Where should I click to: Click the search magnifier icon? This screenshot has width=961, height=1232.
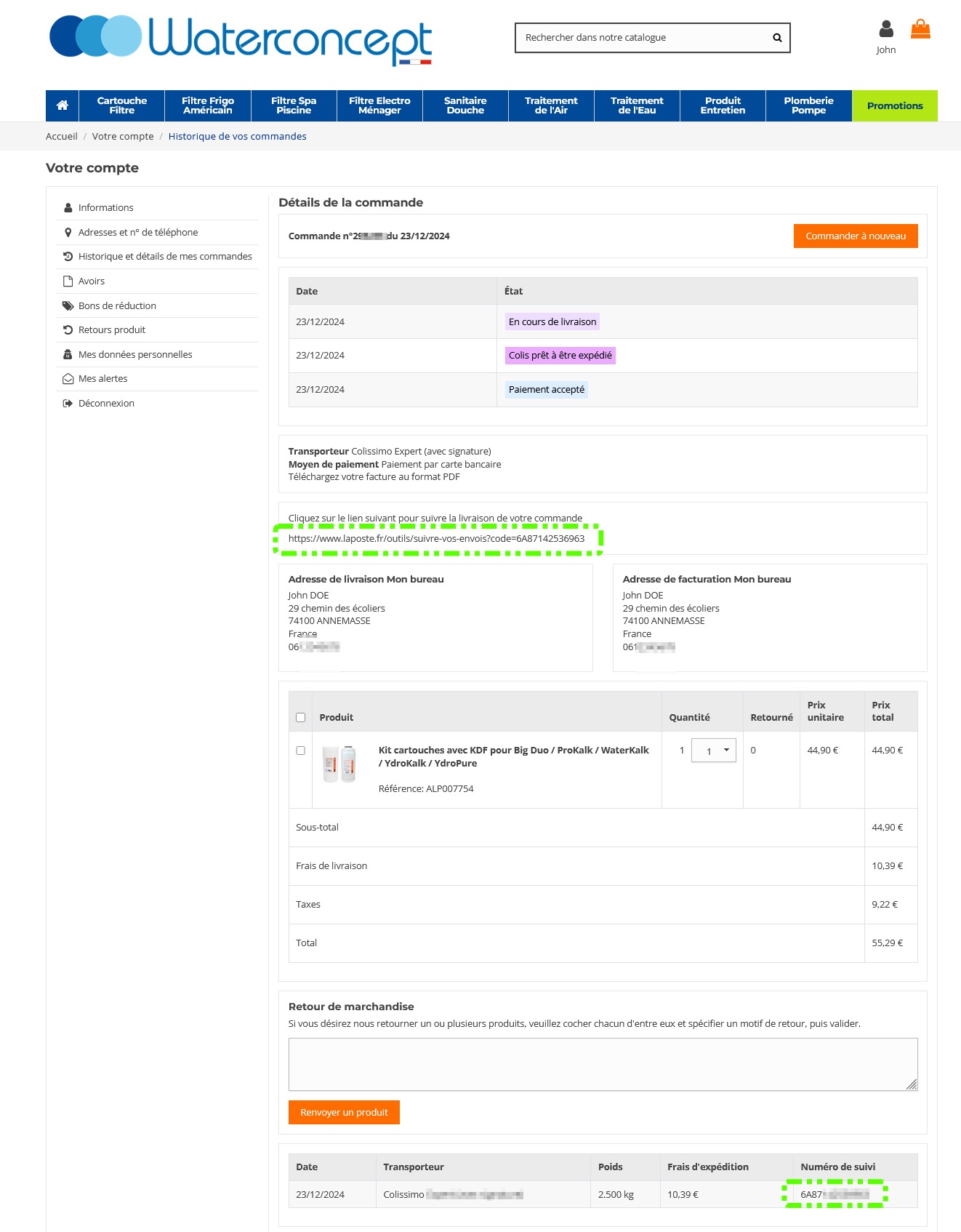[x=777, y=38]
